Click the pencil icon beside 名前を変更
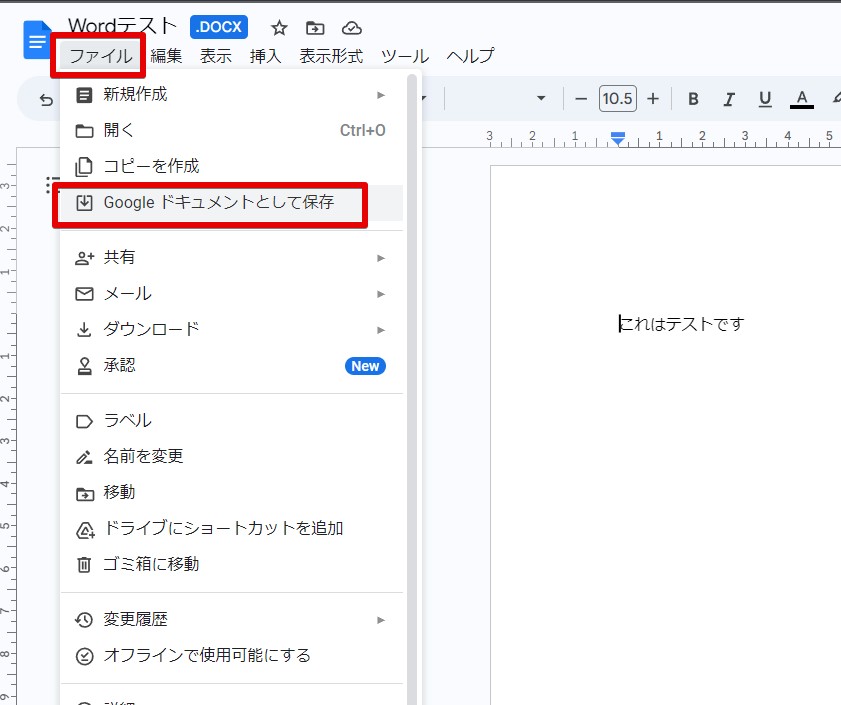This screenshot has width=841, height=705. coord(84,457)
